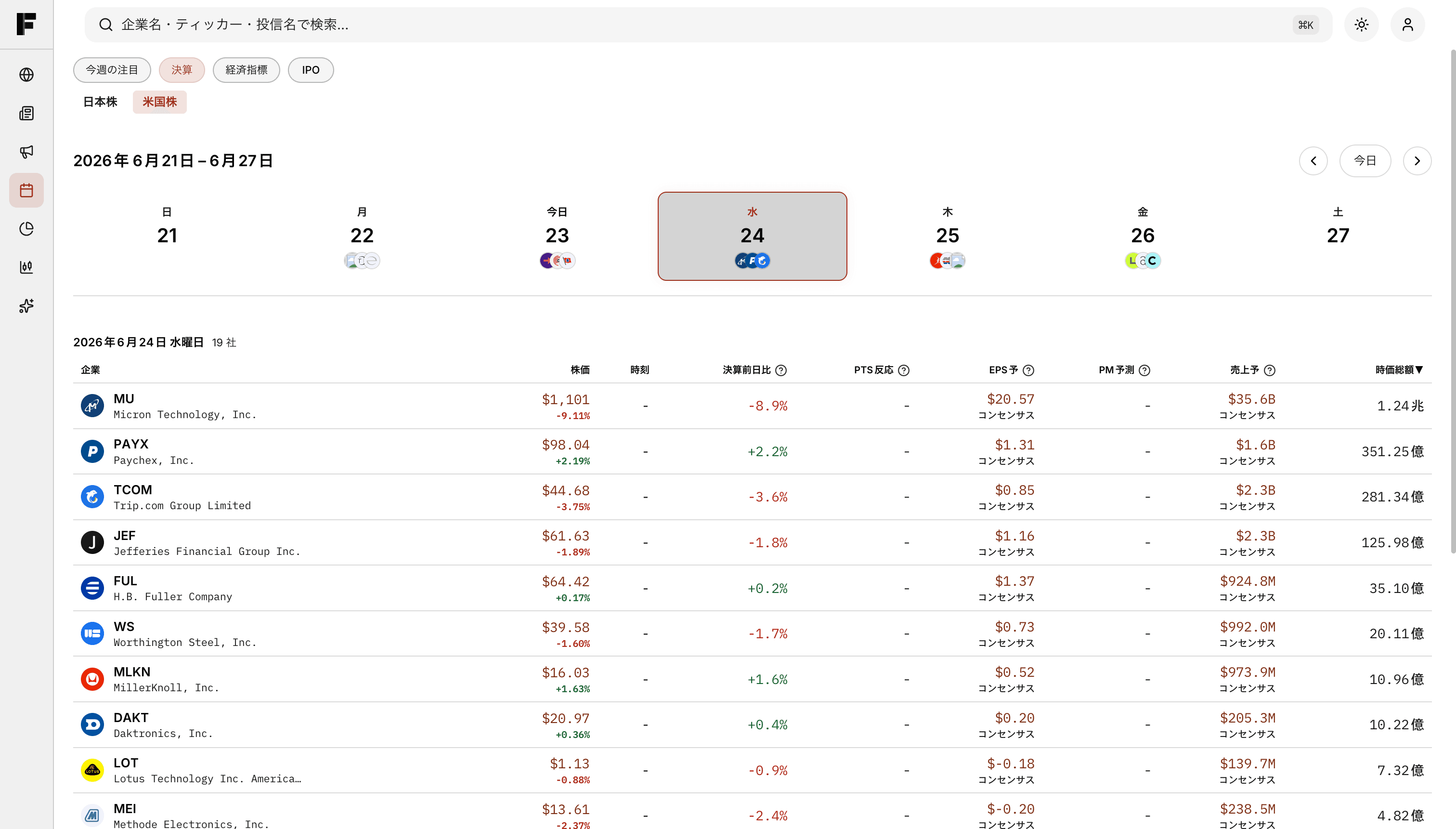Open the news icon in sidebar

[26, 113]
